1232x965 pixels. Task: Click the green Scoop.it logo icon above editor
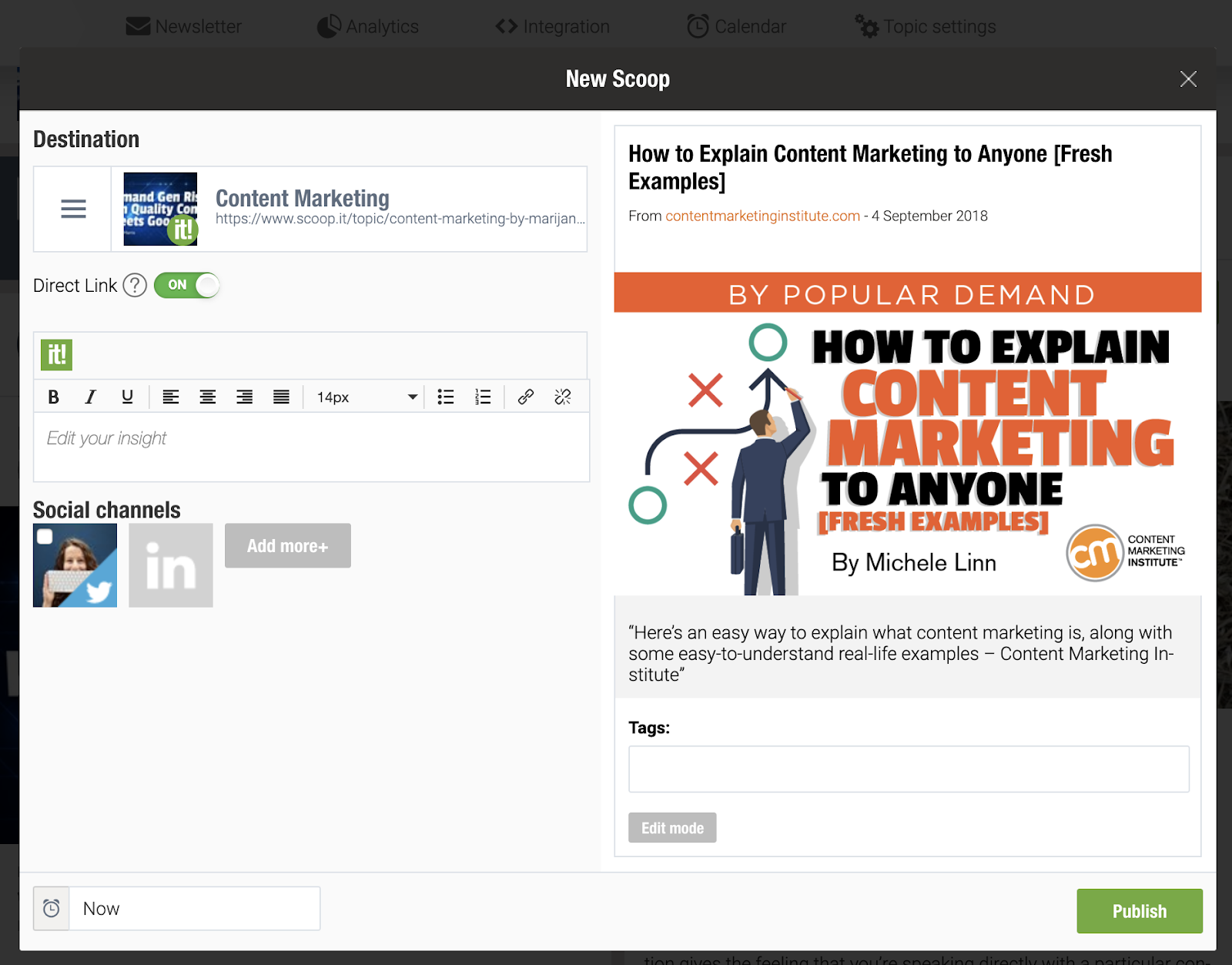pyautogui.click(x=56, y=355)
